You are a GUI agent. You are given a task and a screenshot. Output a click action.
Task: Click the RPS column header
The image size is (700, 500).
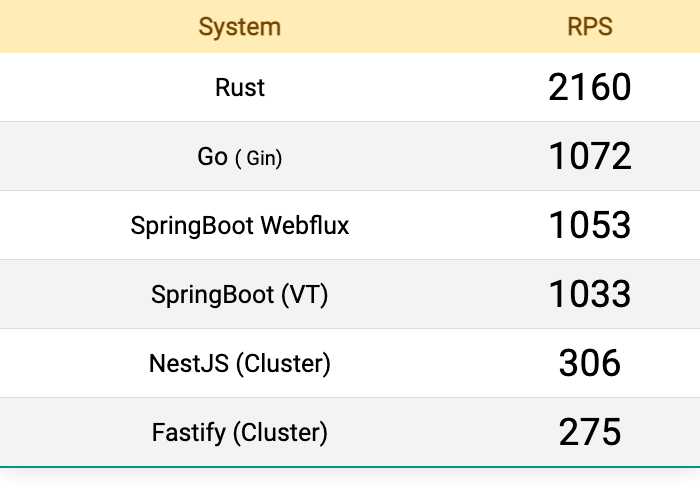click(590, 27)
